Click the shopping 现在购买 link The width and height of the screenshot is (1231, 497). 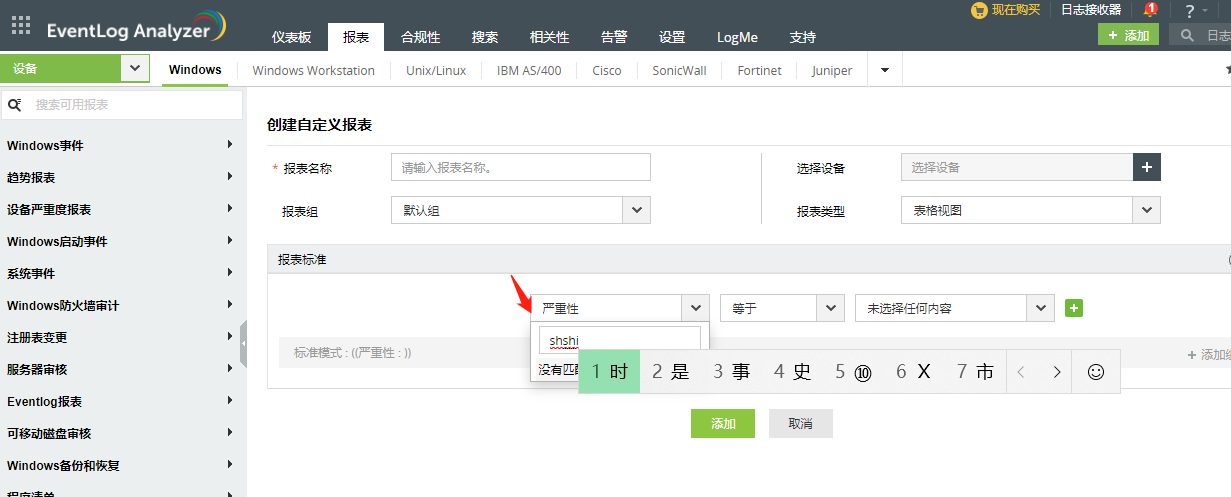[x=1006, y=10]
